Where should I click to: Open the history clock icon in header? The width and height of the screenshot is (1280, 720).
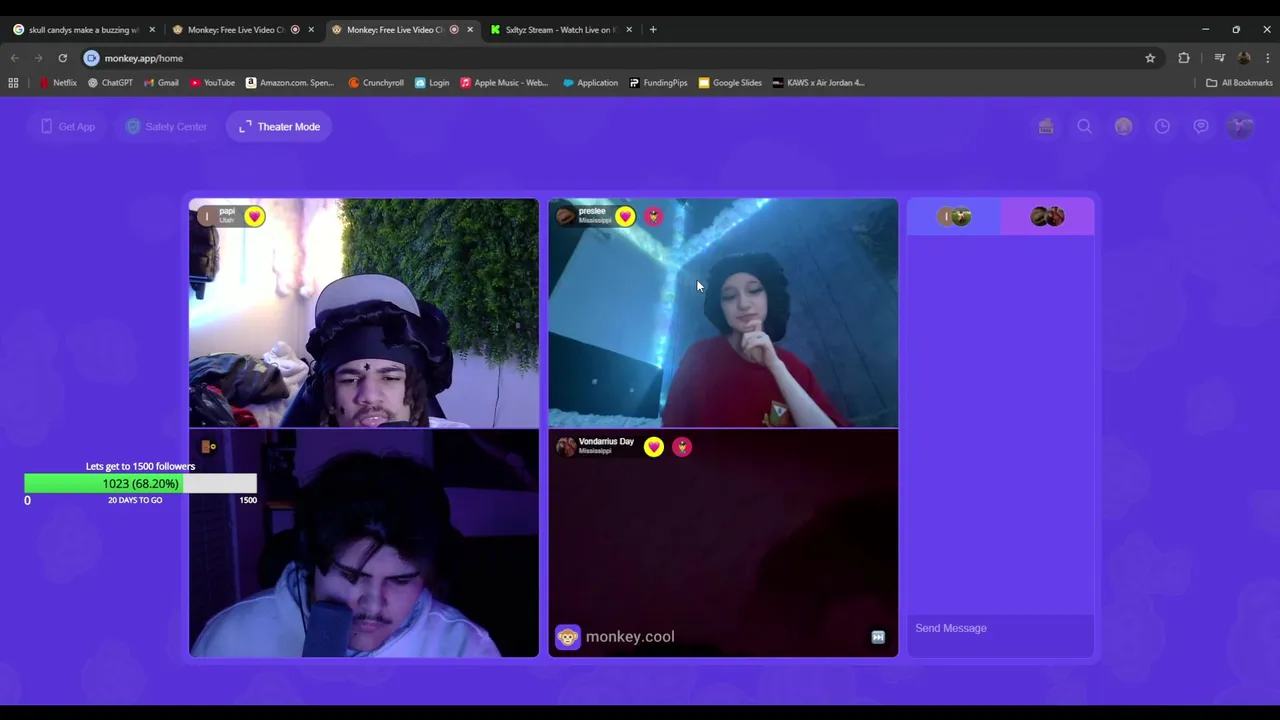[x=1162, y=126]
